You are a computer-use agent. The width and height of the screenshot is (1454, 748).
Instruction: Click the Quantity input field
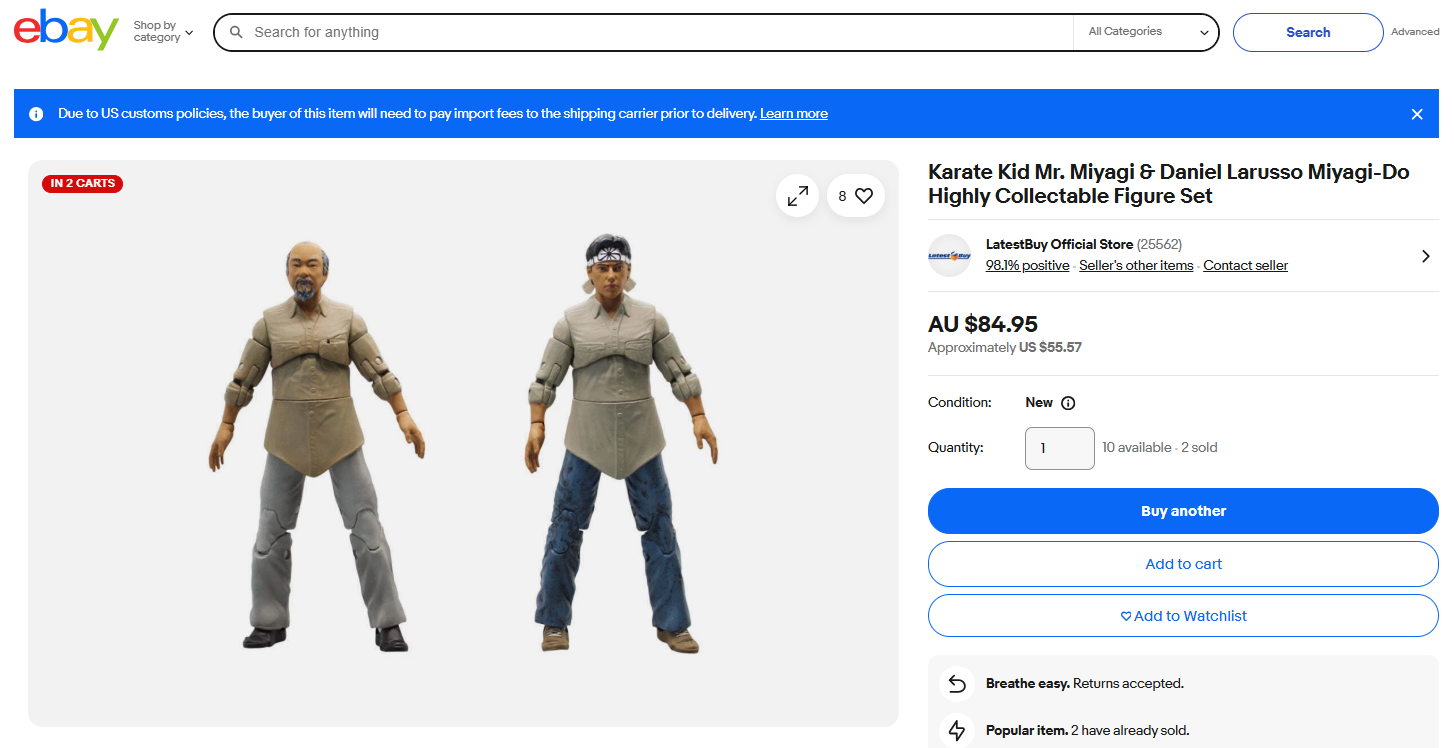coord(1059,448)
